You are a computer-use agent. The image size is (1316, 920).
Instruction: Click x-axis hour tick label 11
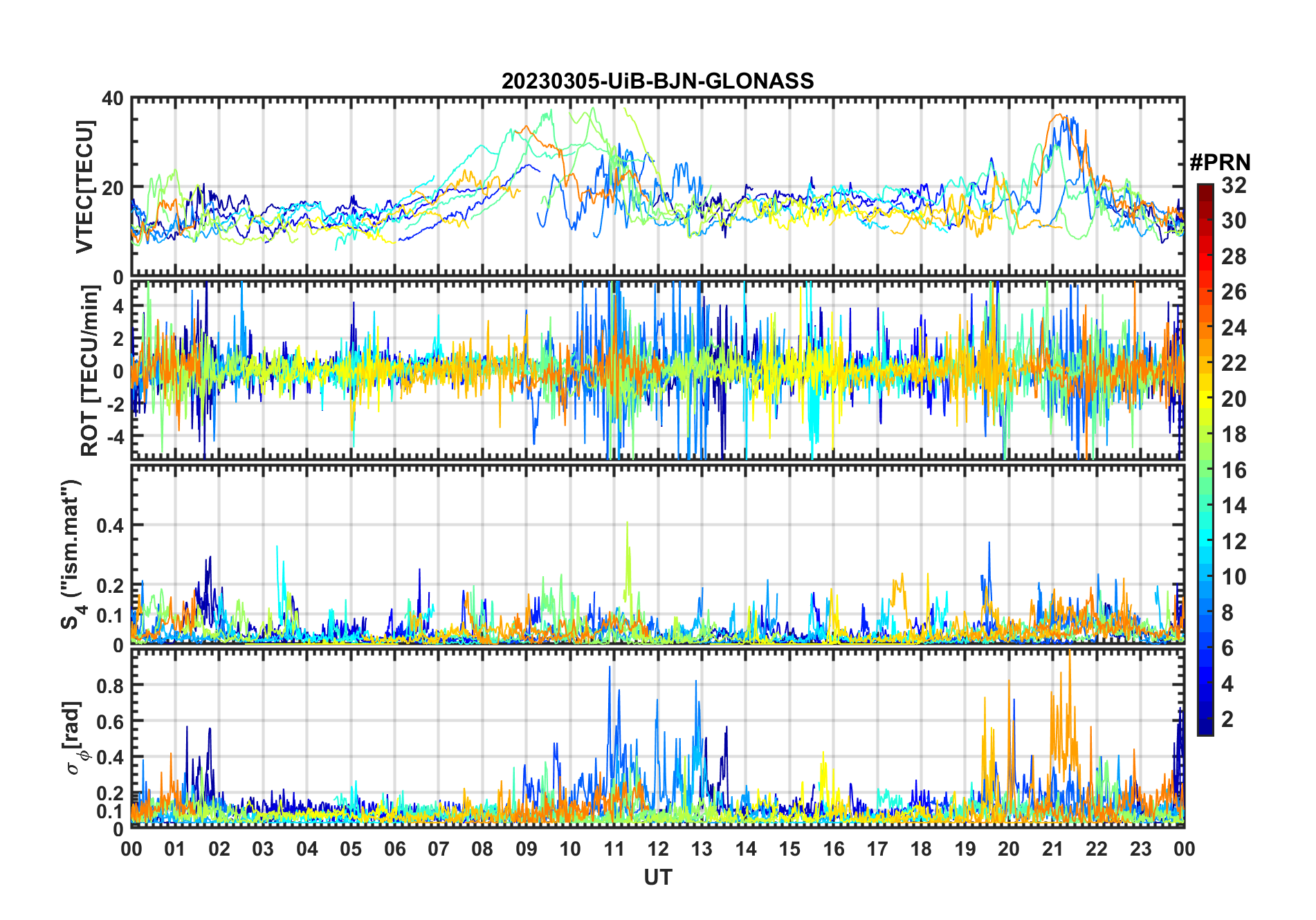tap(614, 849)
